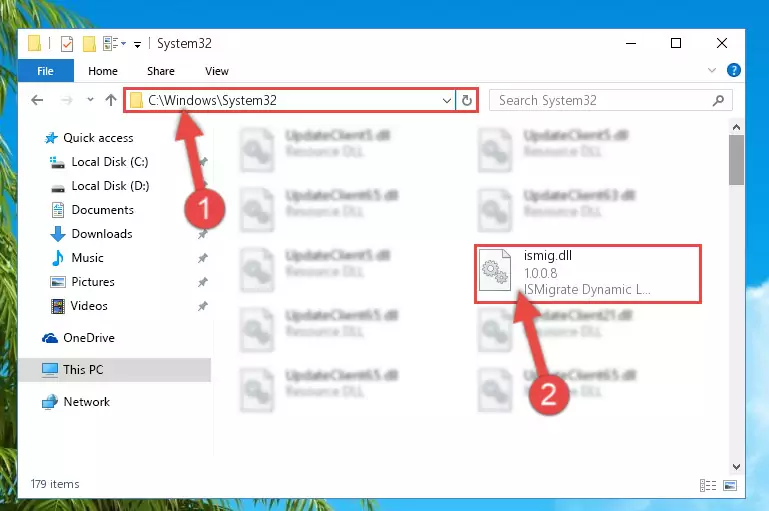Click the Music note icon
The height and width of the screenshot is (511, 769).
58,258
